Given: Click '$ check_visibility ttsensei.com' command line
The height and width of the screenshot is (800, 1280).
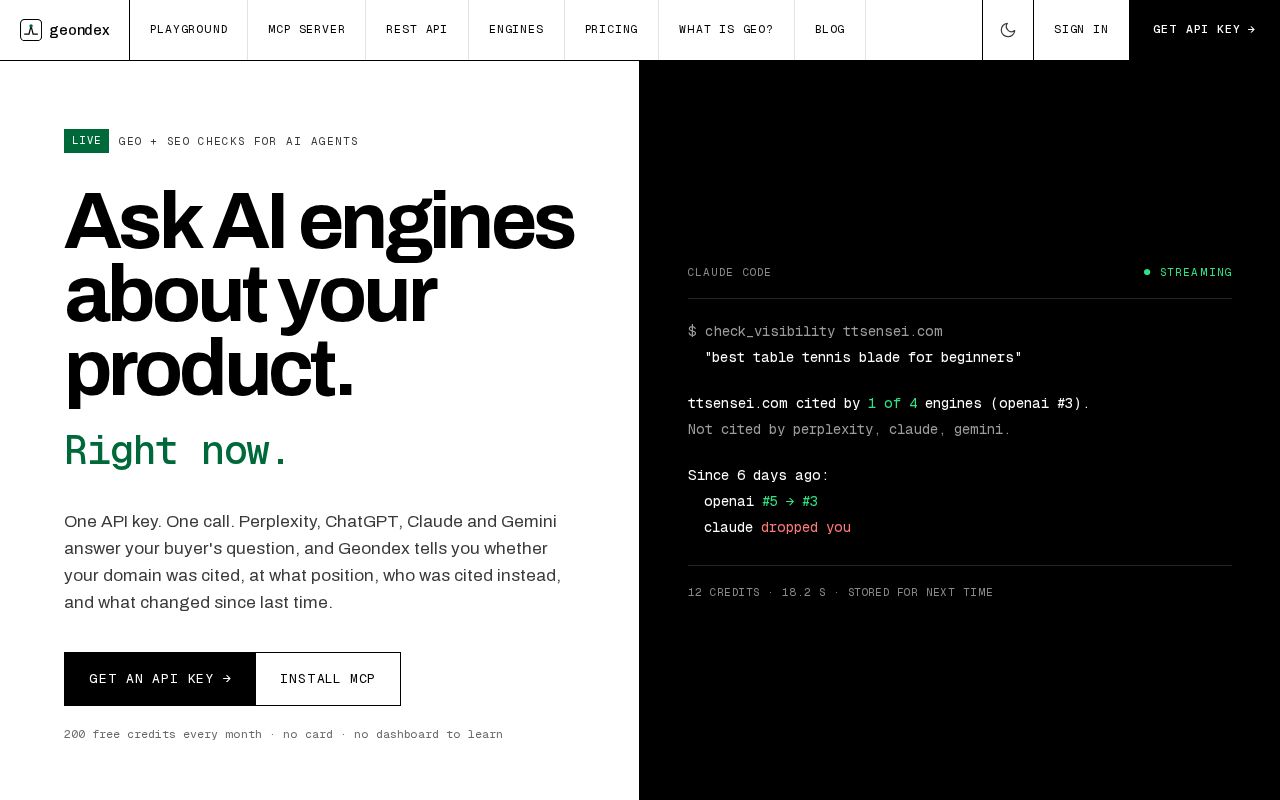Looking at the screenshot, I should click(x=815, y=331).
